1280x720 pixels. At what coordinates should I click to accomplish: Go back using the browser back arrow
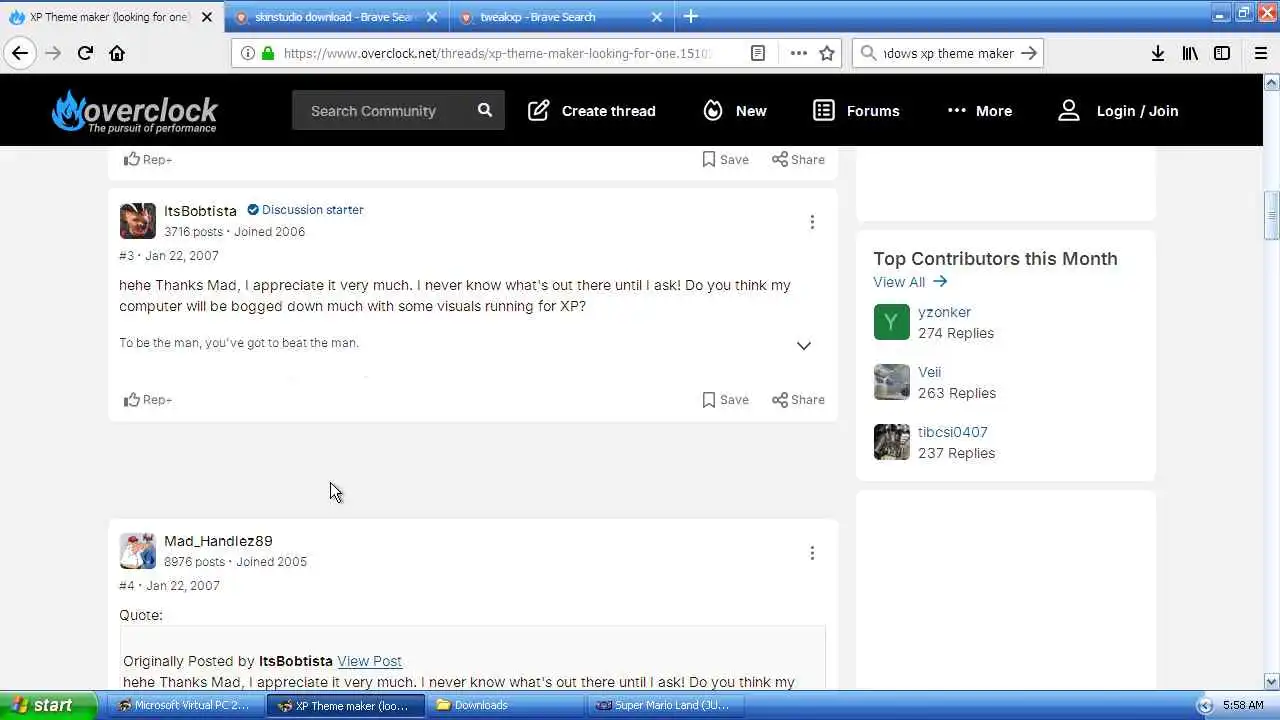pyautogui.click(x=20, y=53)
